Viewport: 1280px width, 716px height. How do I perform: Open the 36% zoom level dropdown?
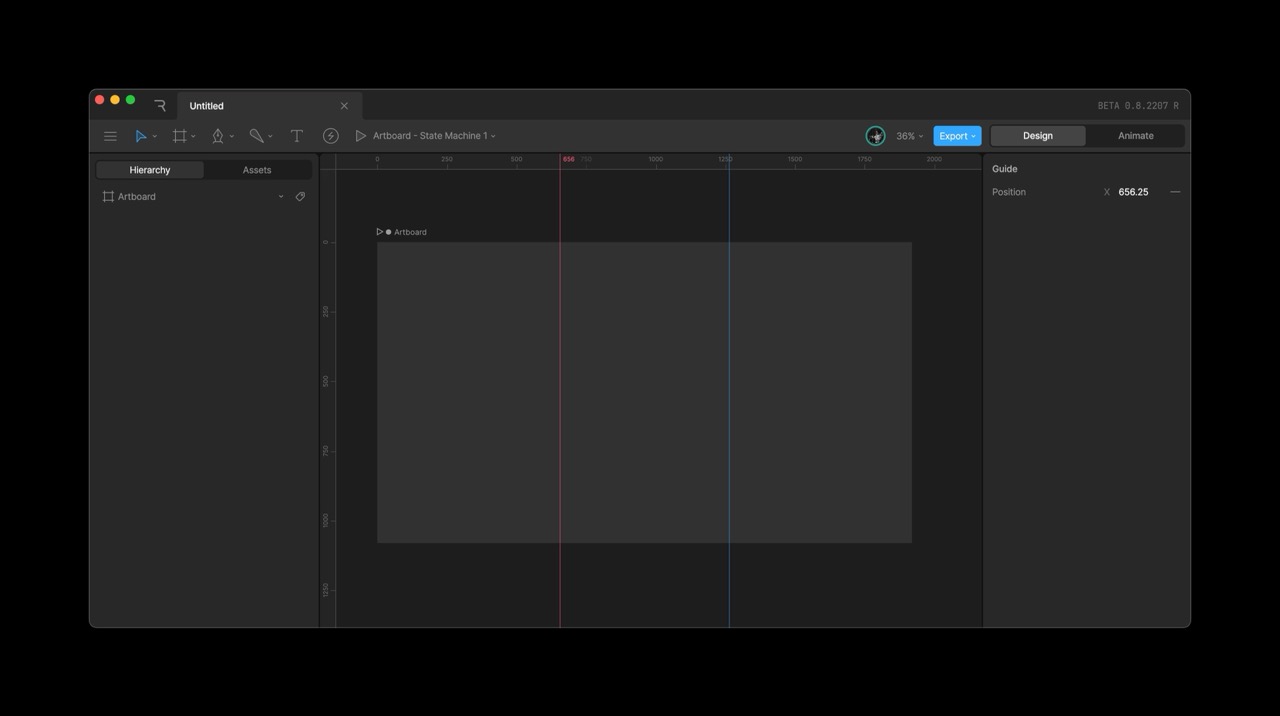[909, 136]
